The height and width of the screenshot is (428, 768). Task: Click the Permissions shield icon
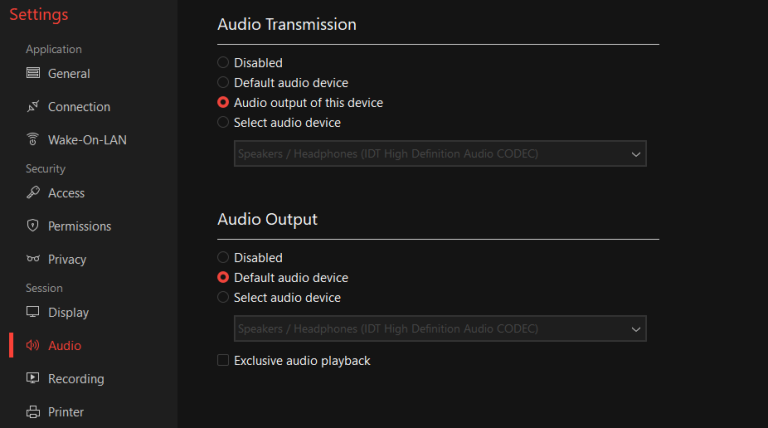click(33, 226)
